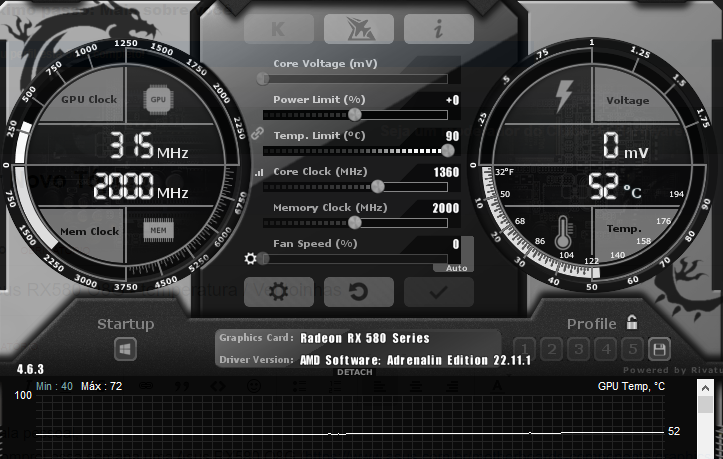Click the Core Clock slider handle
This screenshot has width=723, height=459.
click(378, 186)
